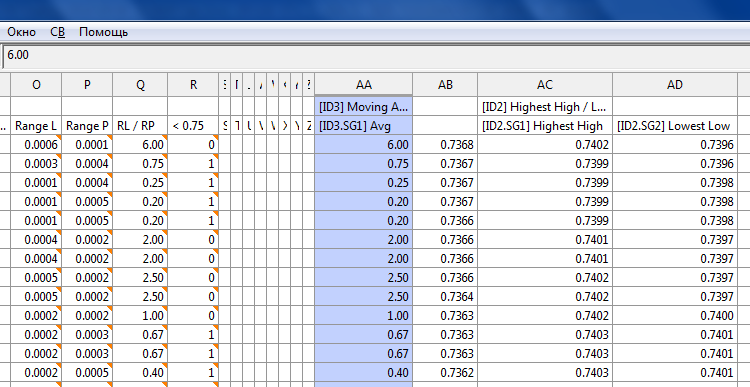Select Lowest Low cell 0.7400
Viewport: 750px width, 387px height.
(x=675, y=316)
